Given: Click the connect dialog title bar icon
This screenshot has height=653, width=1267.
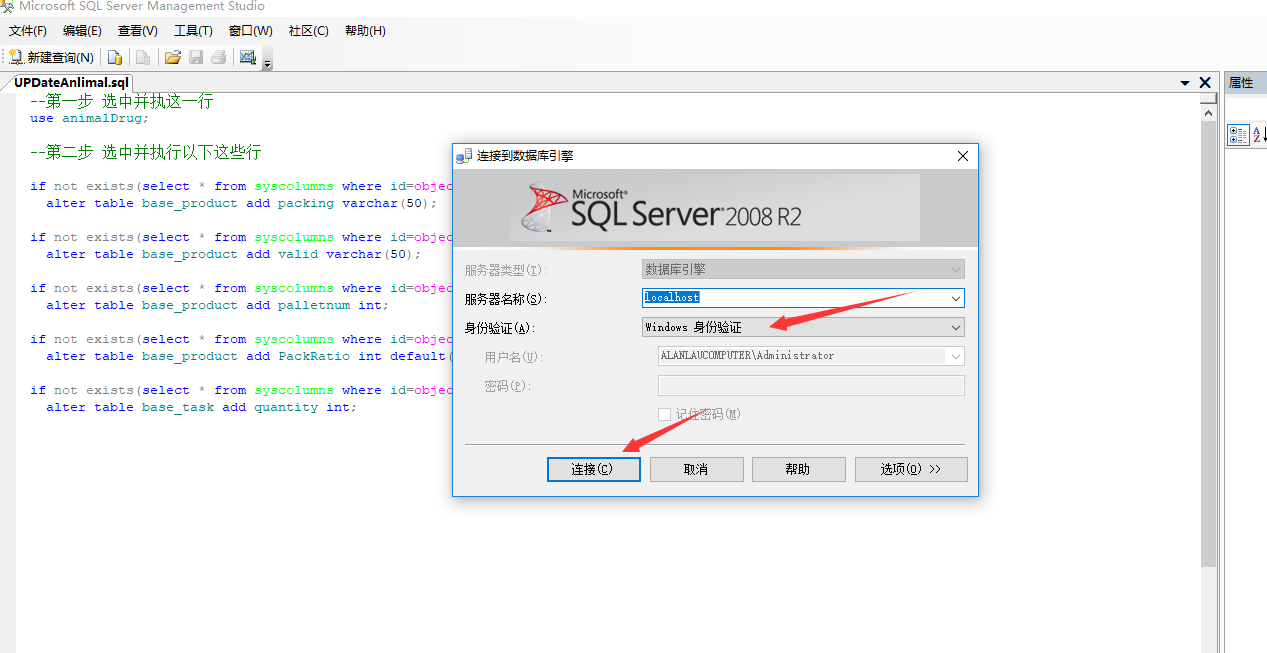Looking at the screenshot, I should 464,156.
